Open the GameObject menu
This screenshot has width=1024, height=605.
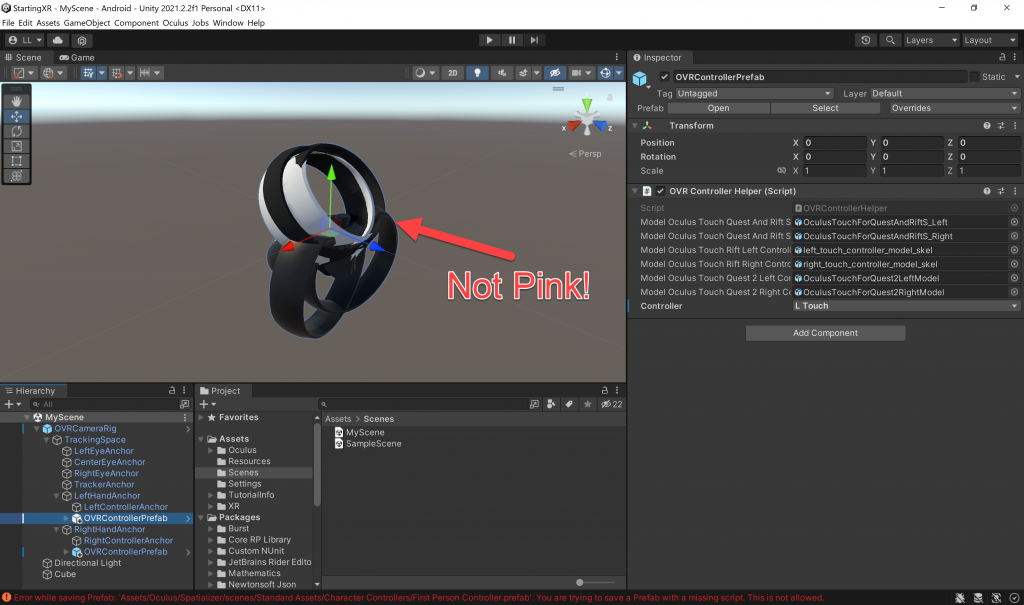[87, 23]
